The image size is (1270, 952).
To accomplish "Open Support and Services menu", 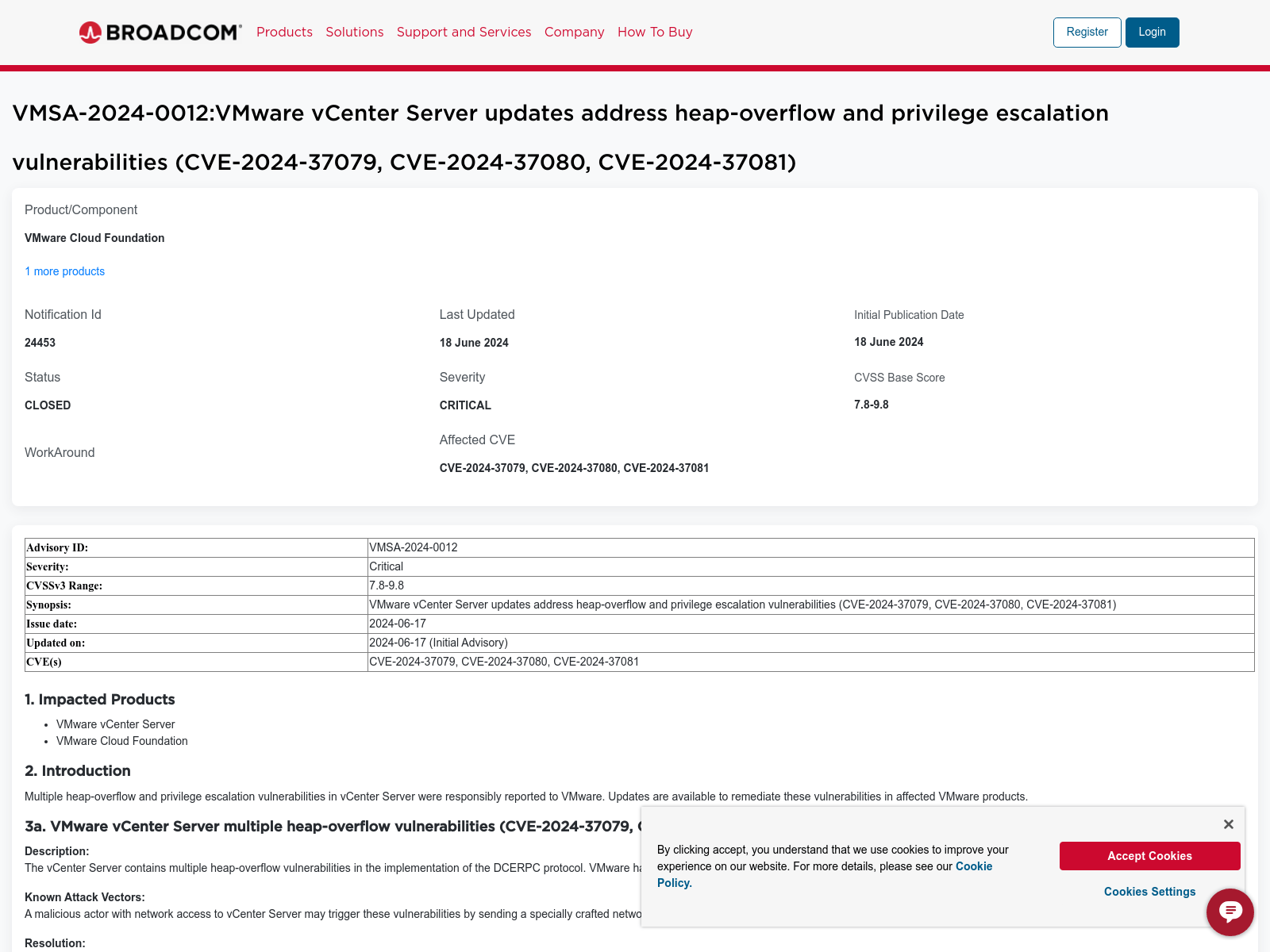I will pos(464,32).
